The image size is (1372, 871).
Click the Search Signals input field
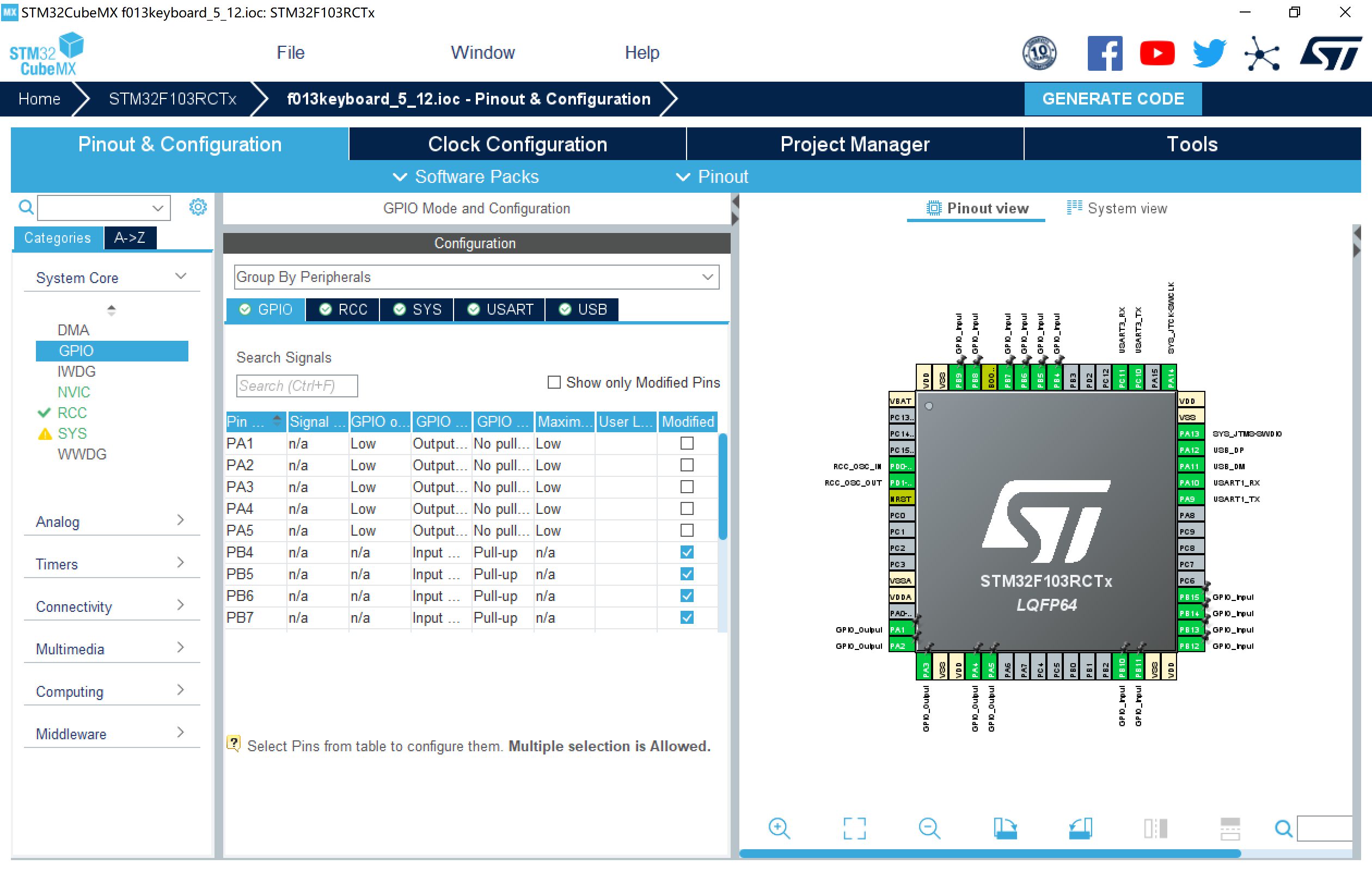(297, 385)
